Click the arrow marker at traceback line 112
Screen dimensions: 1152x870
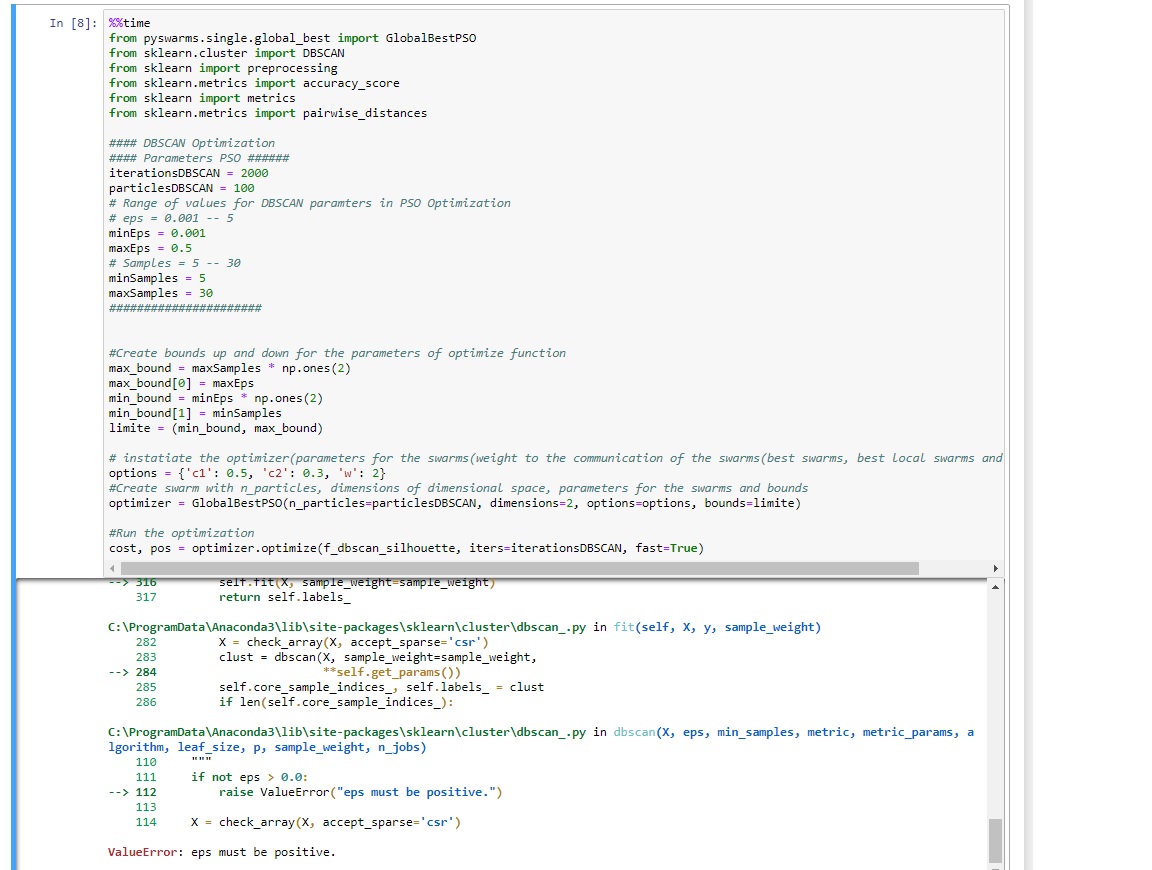(x=120, y=791)
